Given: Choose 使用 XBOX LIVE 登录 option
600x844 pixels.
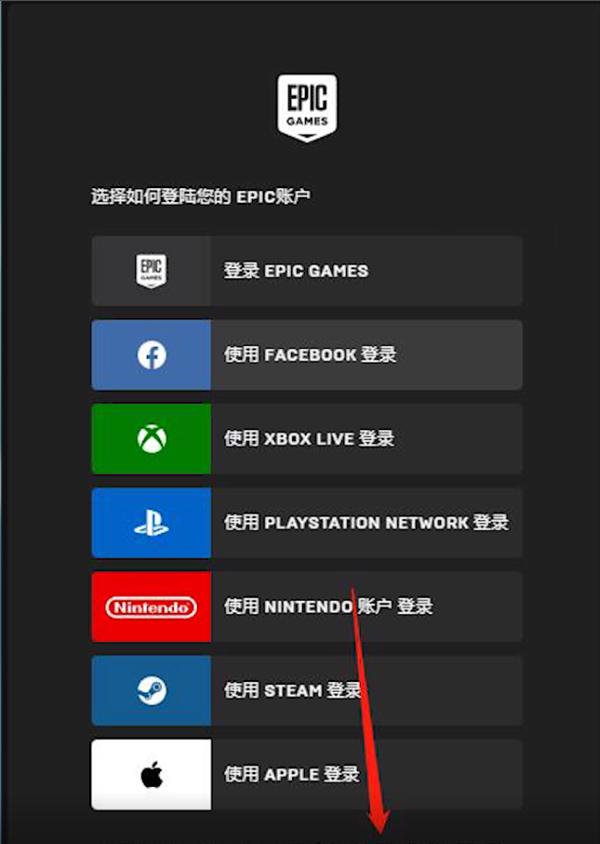Looking at the screenshot, I should (x=309, y=439).
